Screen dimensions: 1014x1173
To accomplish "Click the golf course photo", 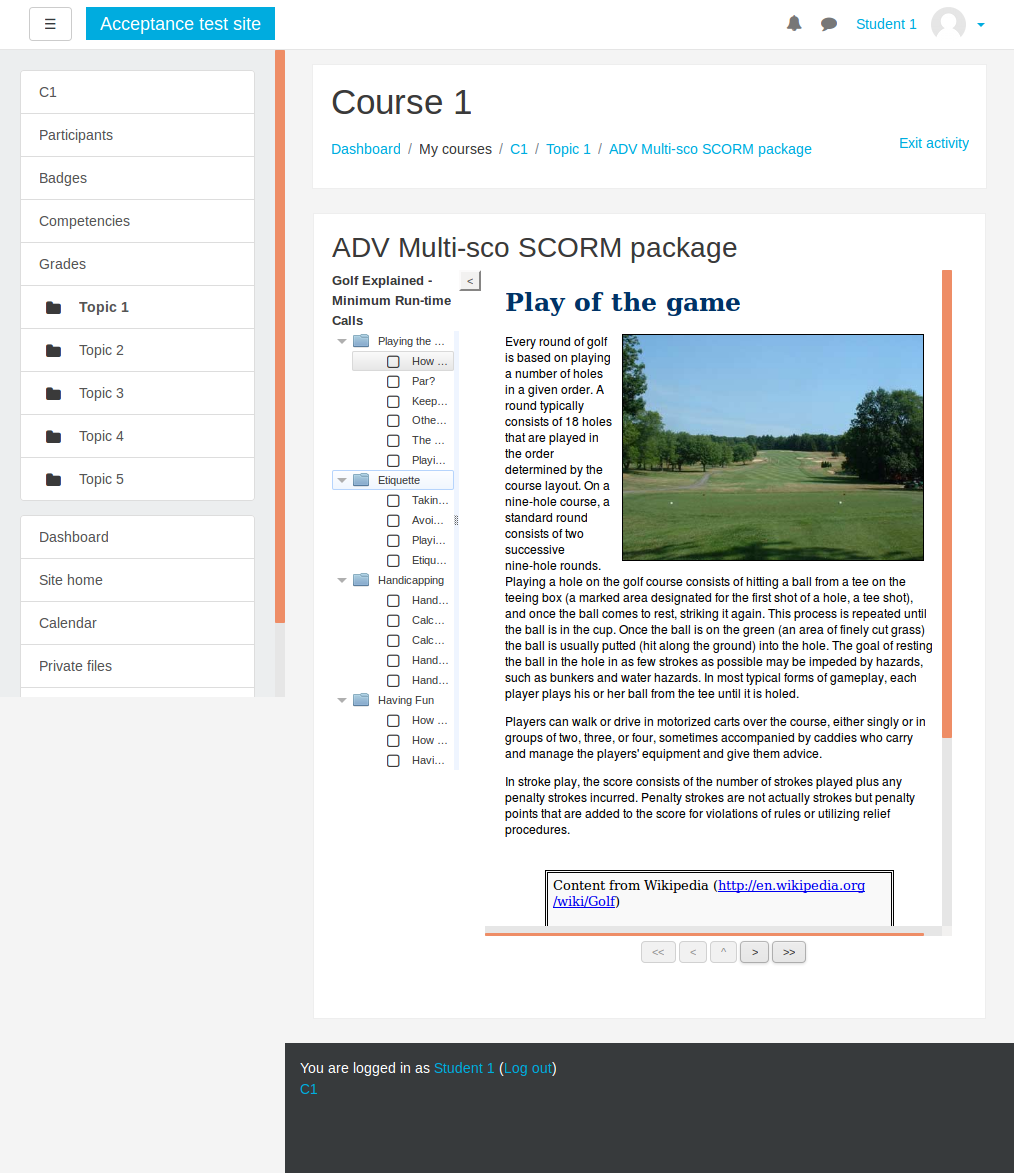I will point(773,447).
